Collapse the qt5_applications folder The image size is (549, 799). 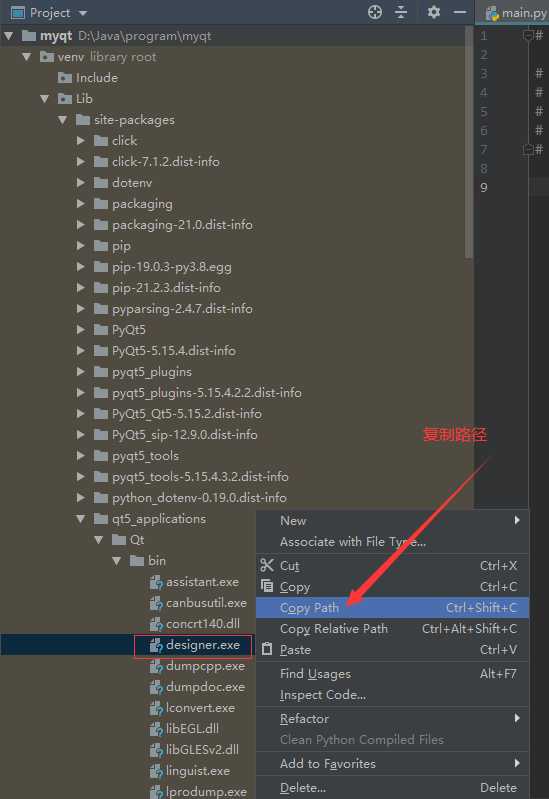click(x=81, y=519)
